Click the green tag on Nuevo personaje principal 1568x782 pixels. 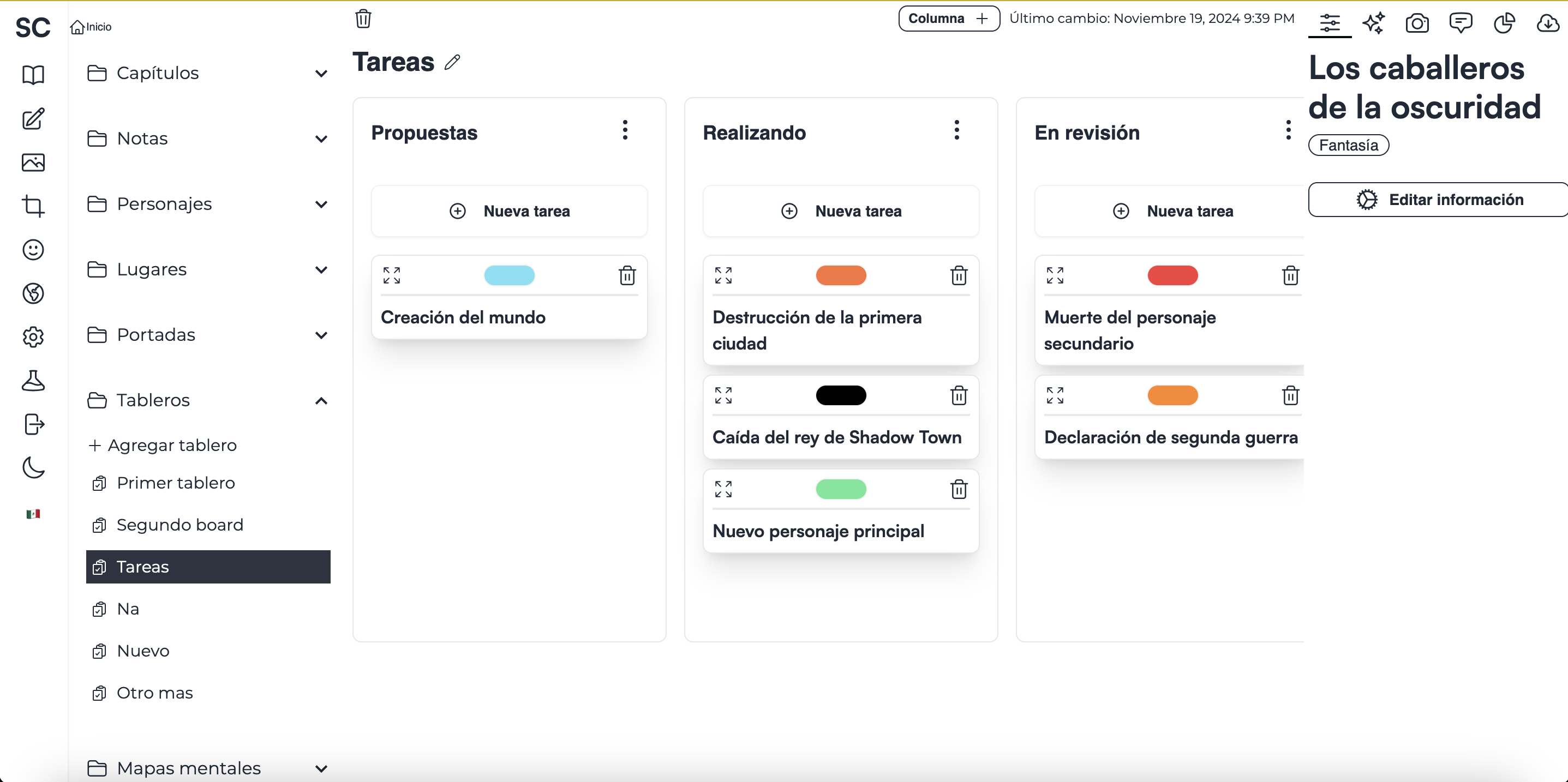pyautogui.click(x=841, y=489)
